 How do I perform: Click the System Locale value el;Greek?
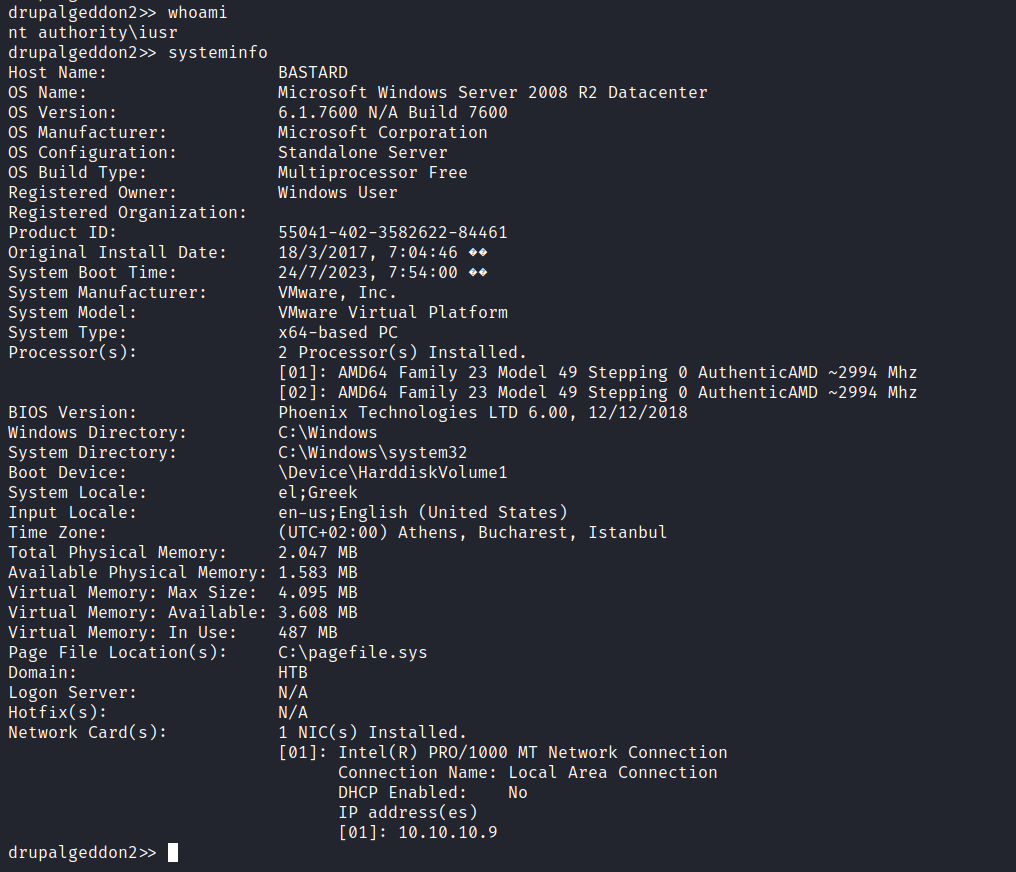pos(317,492)
